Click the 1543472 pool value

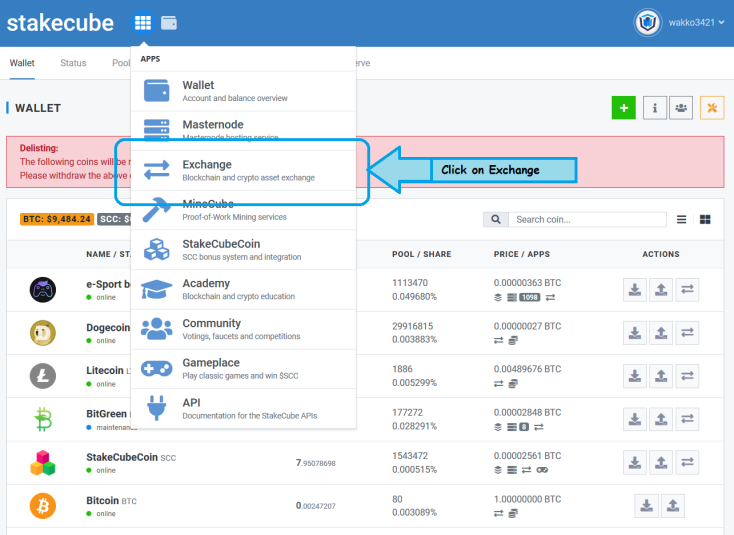[410, 455]
